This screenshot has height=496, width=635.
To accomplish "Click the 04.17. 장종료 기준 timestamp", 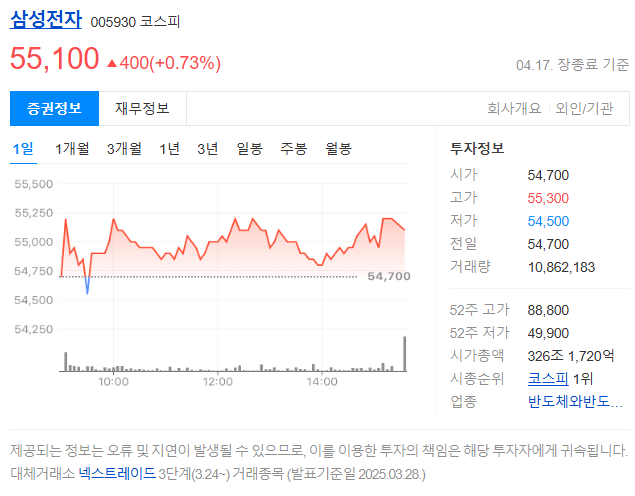I will pyautogui.click(x=572, y=65).
